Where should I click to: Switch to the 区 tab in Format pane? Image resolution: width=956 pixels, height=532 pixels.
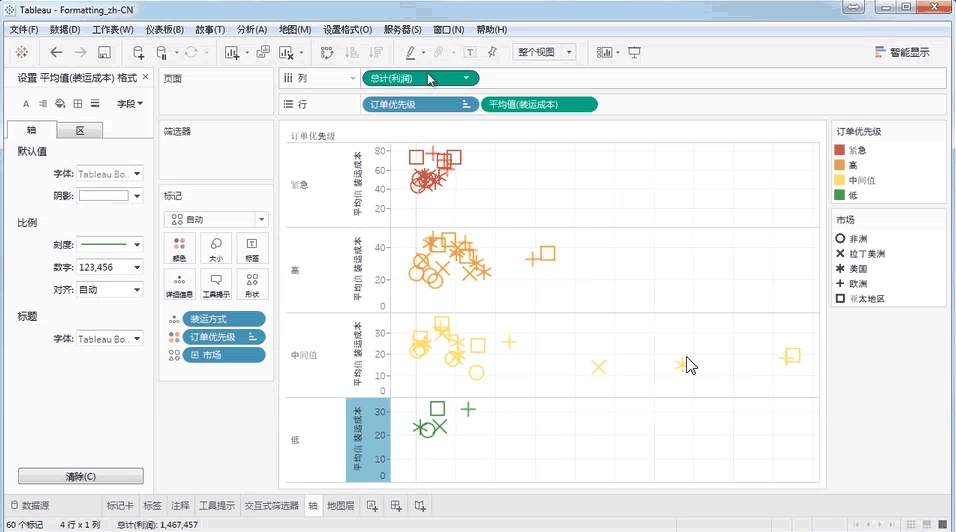[x=80, y=131]
